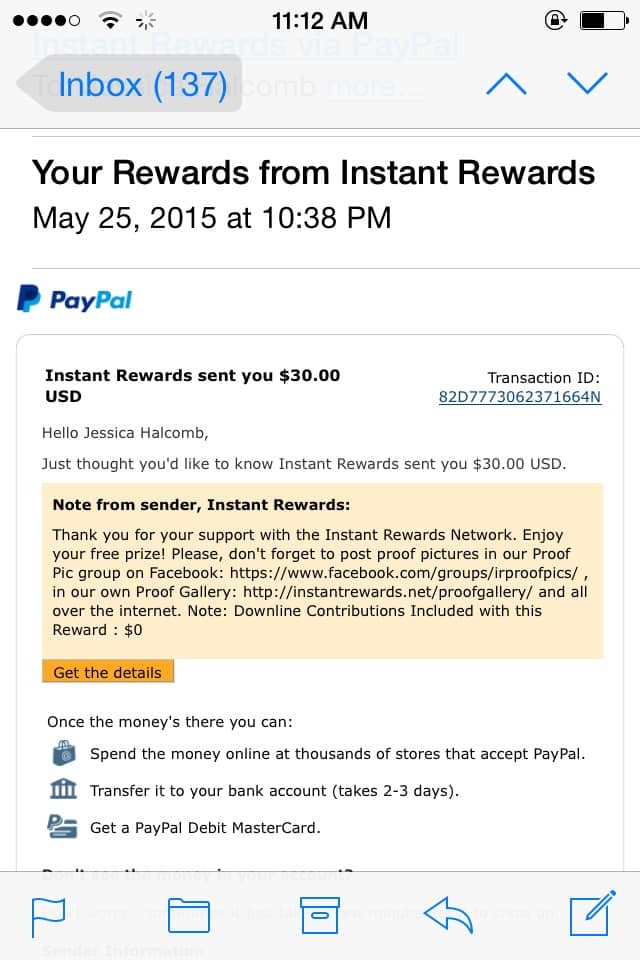Screen dimensions: 640x960
Task: Go to previous message with up chevron
Action: [506, 83]
